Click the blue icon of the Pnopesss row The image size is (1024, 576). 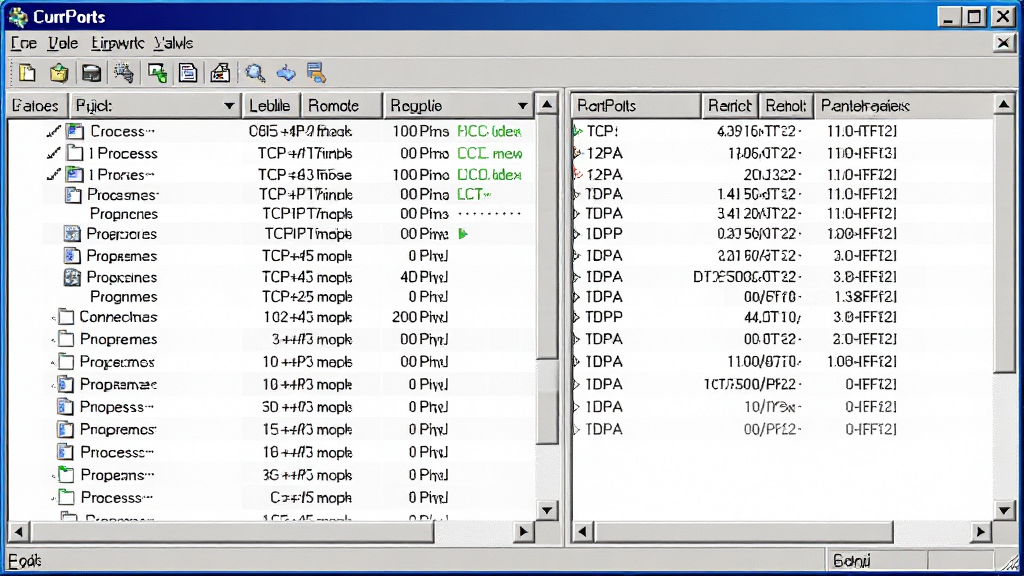(x=65, y=407)
